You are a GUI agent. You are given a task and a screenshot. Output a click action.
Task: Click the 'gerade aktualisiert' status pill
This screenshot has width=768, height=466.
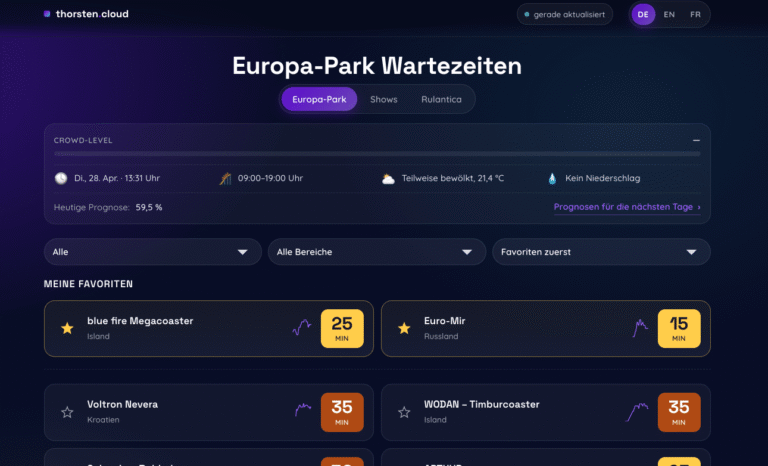coord(565,15)
